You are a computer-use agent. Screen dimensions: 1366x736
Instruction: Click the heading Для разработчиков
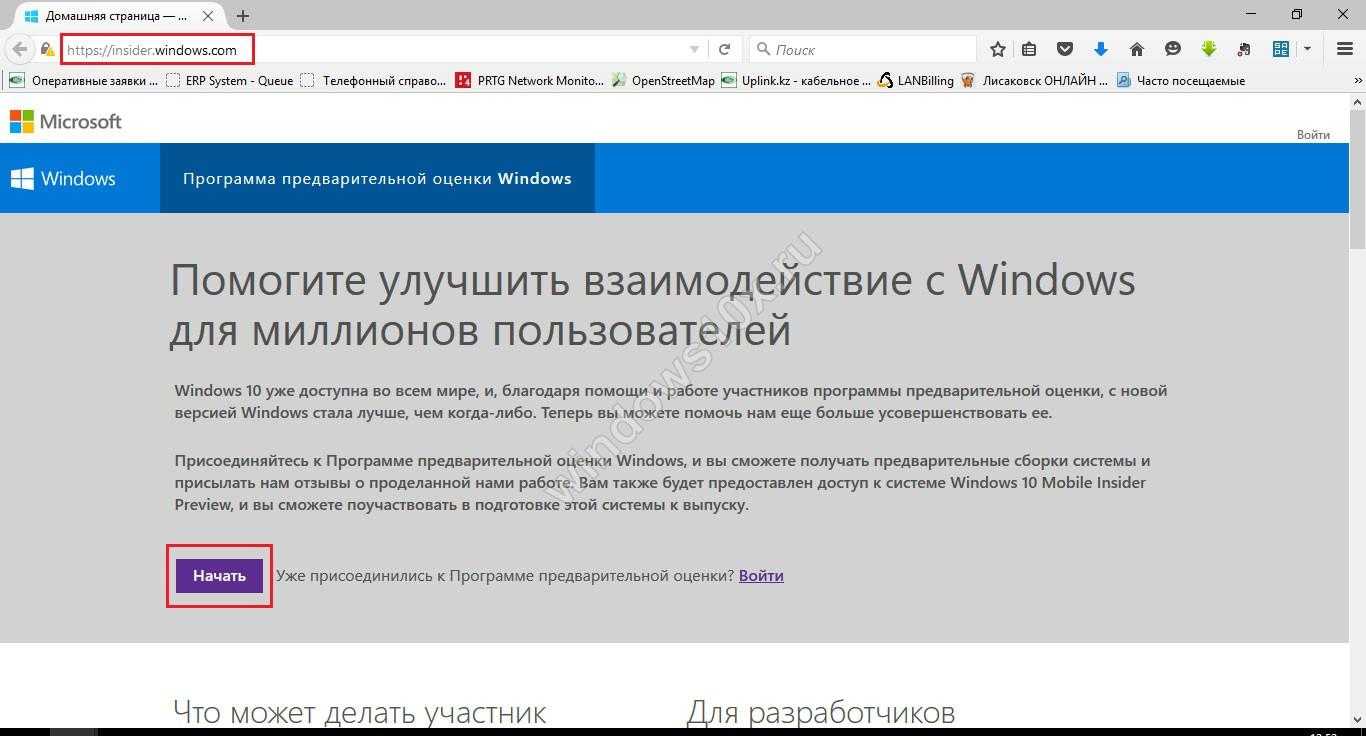click(x=821, y=713)
